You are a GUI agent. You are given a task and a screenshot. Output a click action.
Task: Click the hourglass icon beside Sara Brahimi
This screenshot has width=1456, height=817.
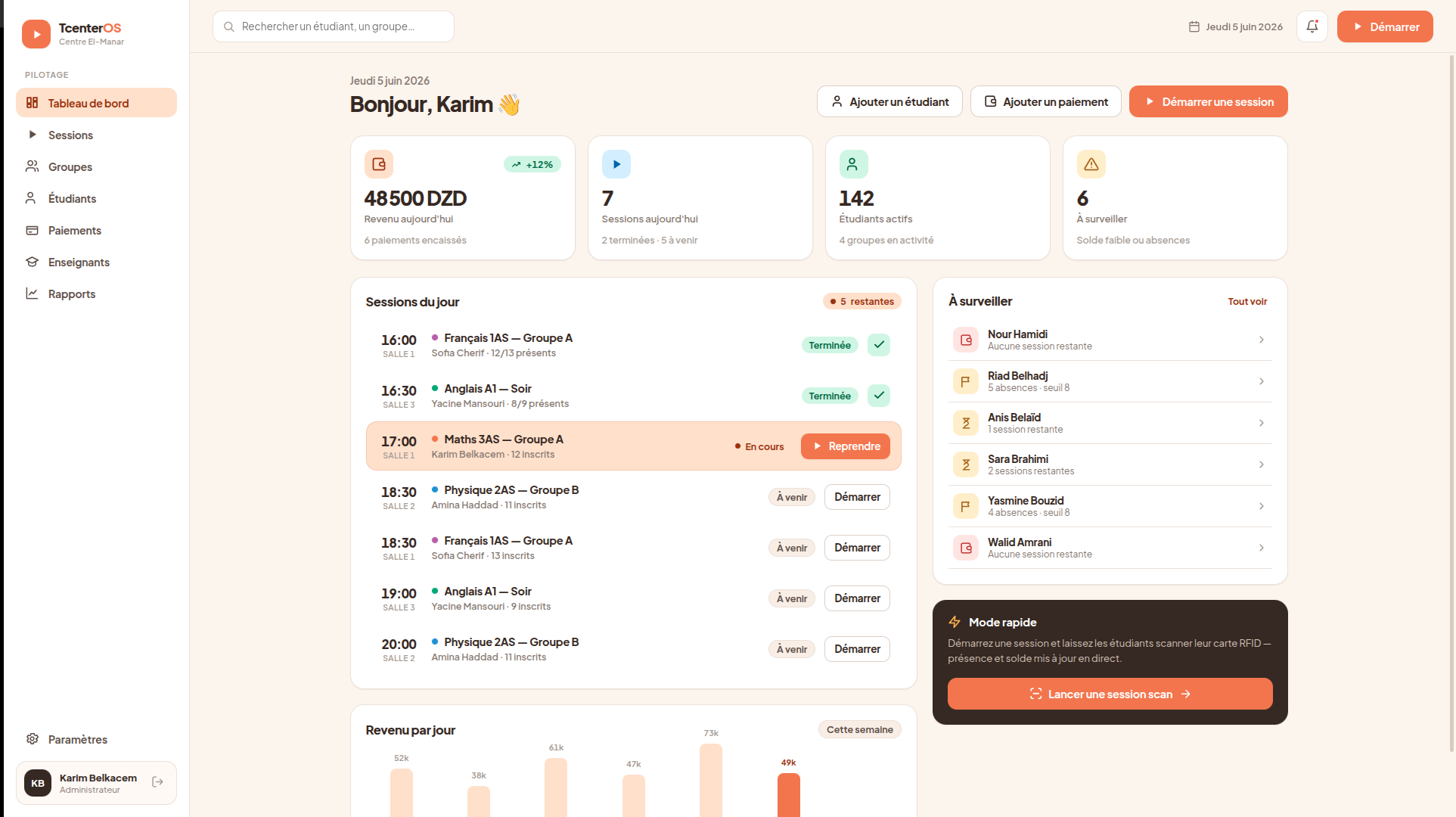point(966,464)
